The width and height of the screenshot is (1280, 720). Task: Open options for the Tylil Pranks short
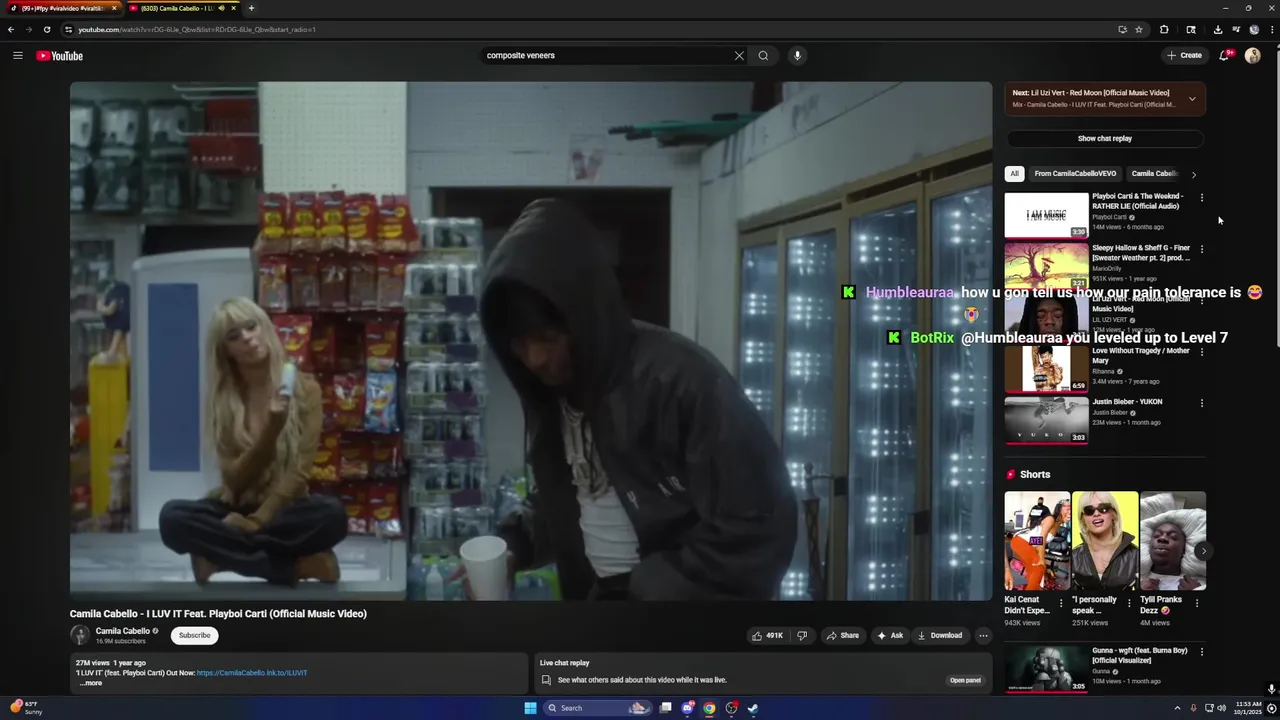pos(1197,603)
